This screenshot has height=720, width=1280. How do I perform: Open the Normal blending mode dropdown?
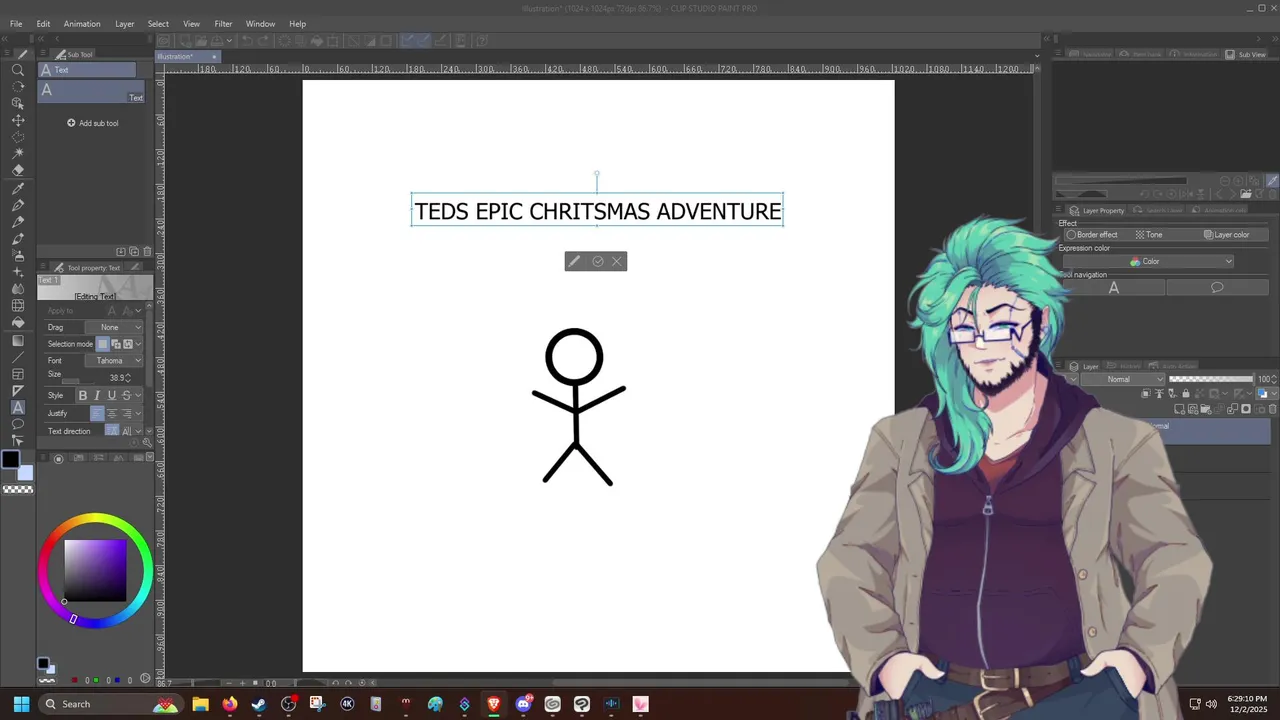pyautogui.click(x=1124, y=380)
